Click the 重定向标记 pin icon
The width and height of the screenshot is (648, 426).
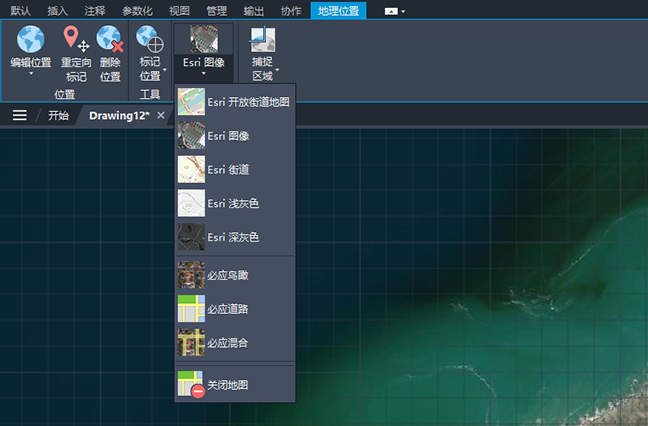76,39
